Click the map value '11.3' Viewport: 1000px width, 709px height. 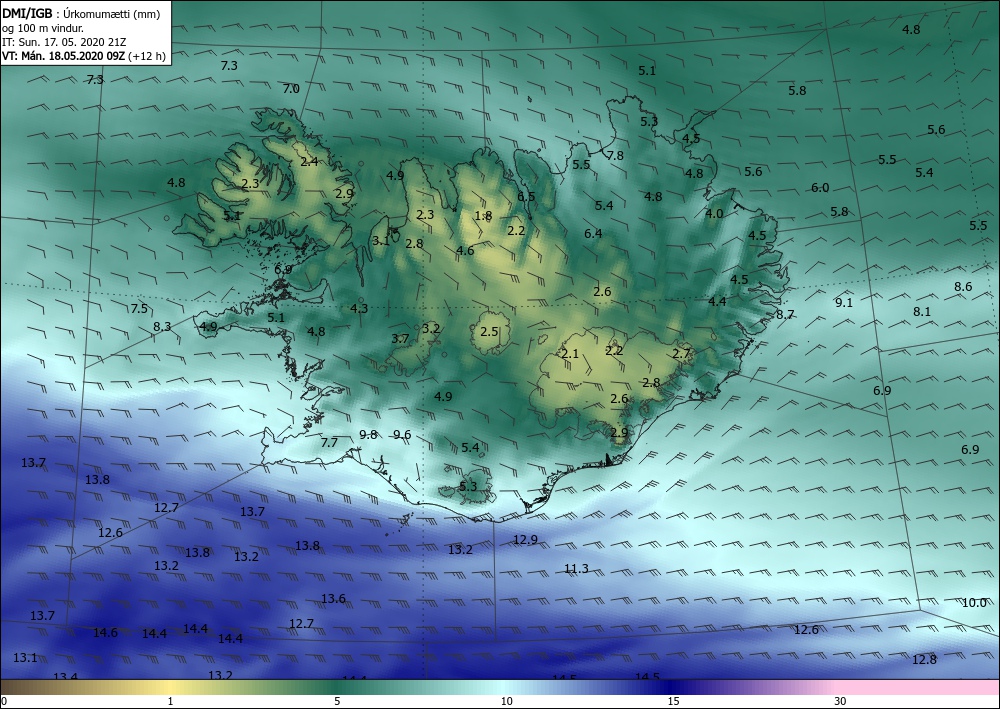(577, 569)
